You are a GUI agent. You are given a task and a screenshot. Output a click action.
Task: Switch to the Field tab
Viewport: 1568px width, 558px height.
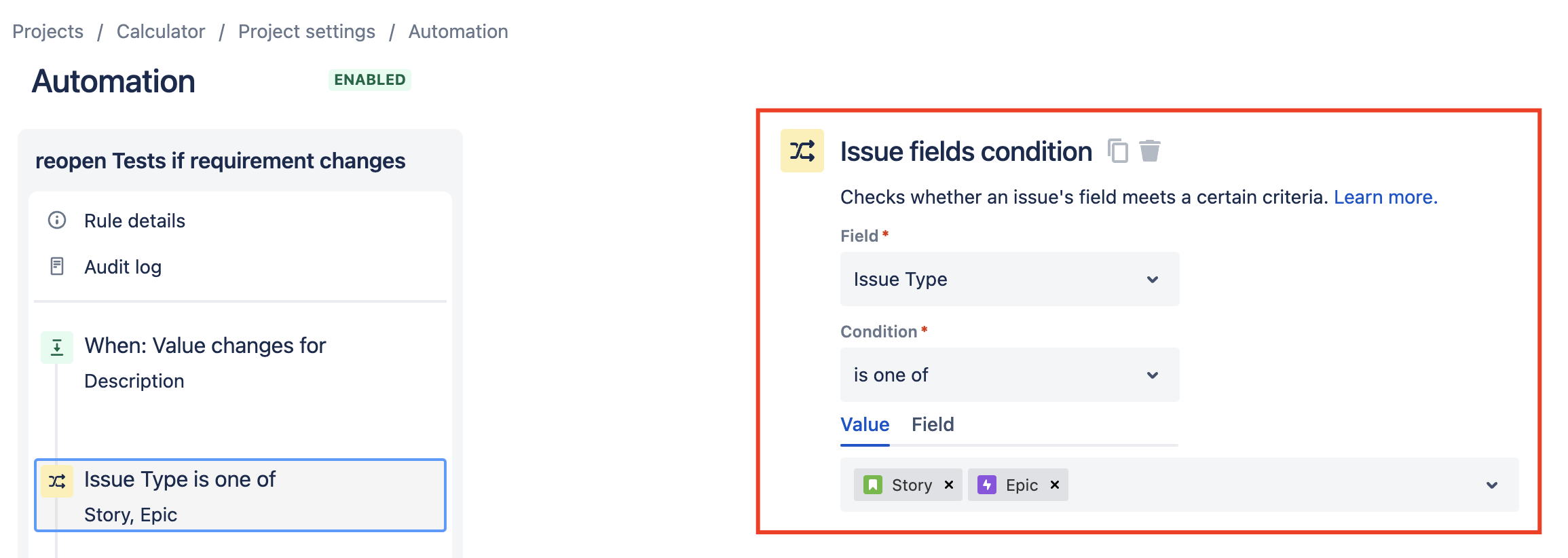933,425
